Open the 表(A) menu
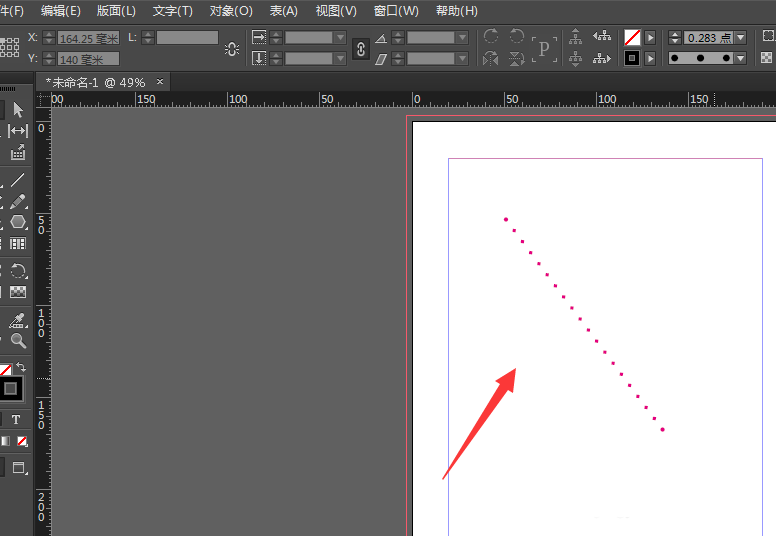The image size is (776, 536). [x=284, y=11]
